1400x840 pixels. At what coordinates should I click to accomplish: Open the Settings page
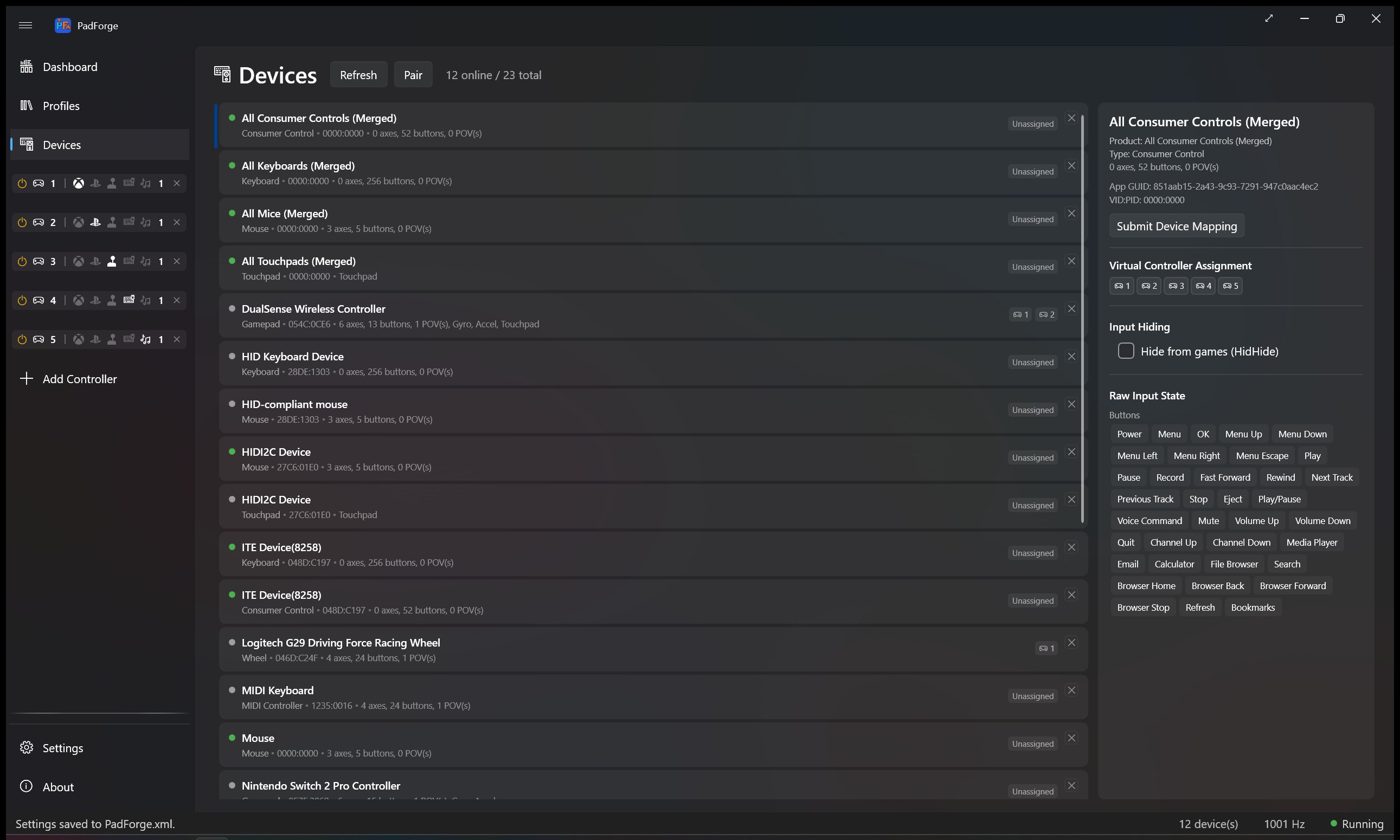pyautogui.click(x=100, y=748)
